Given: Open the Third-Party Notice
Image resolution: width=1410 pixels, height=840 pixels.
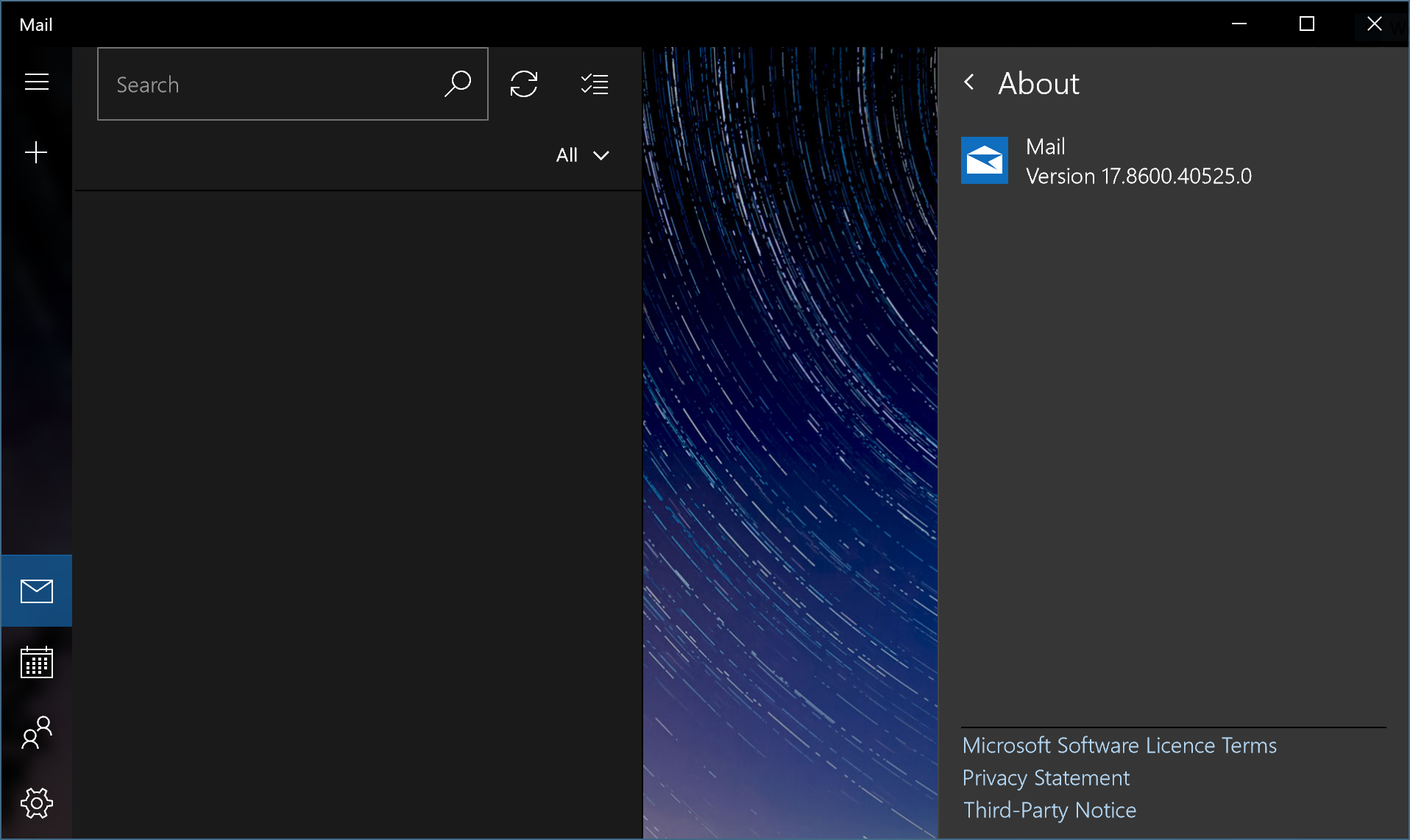Looking at the screenshot, I should pyautogui.click(x=1049, y=810).
